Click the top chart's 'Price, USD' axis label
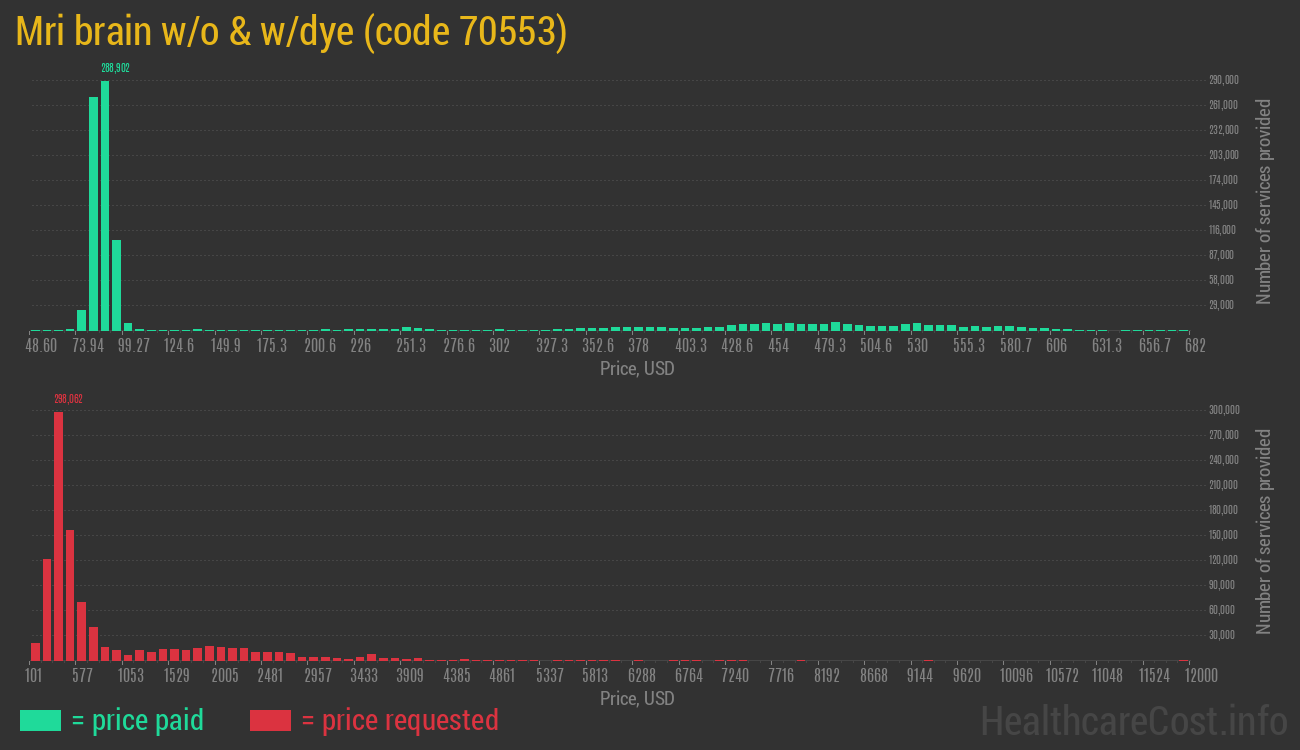This screenshot has width=1300, height=750. 637,368
